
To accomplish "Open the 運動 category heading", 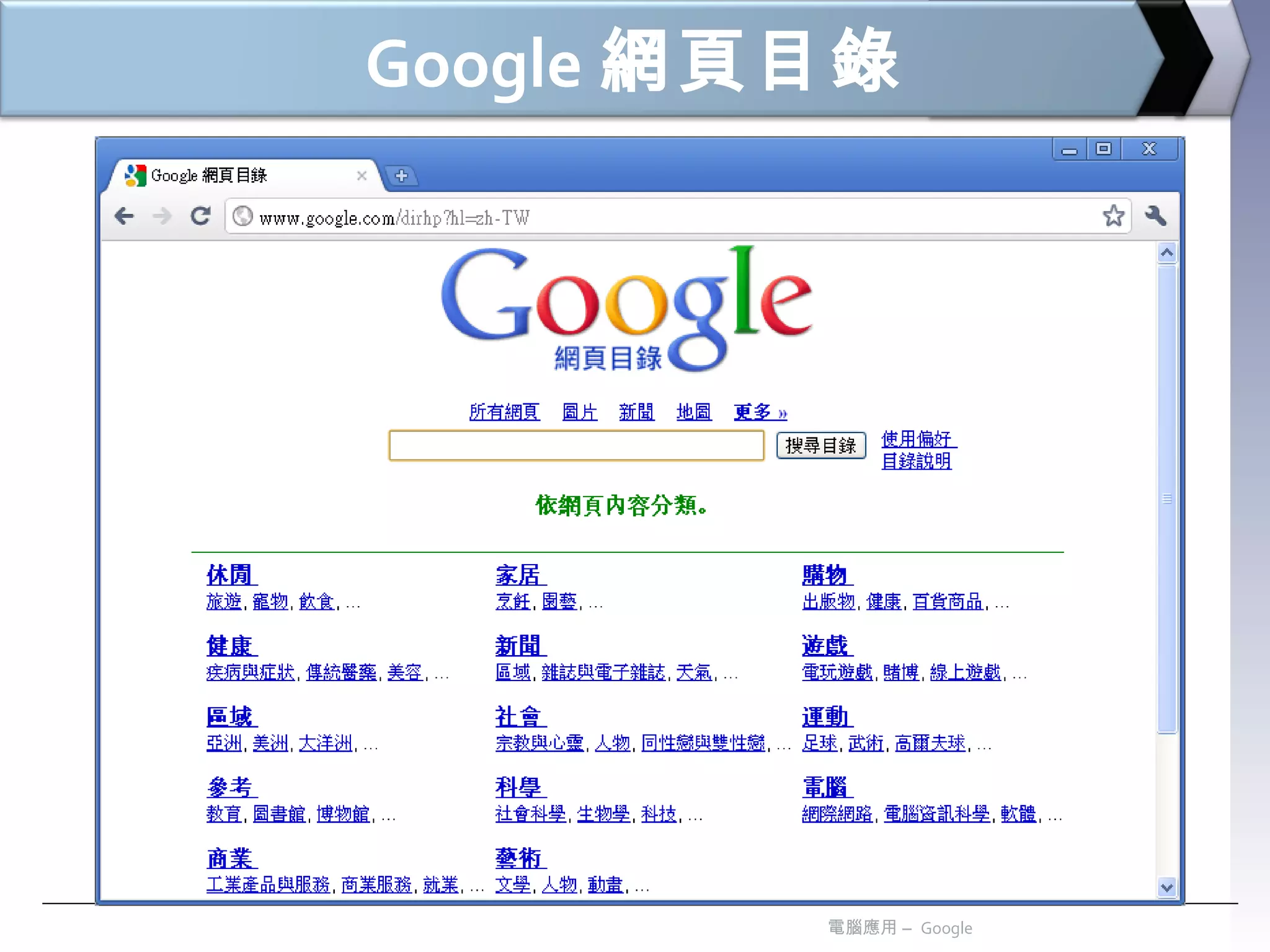I will coord(827,716).
